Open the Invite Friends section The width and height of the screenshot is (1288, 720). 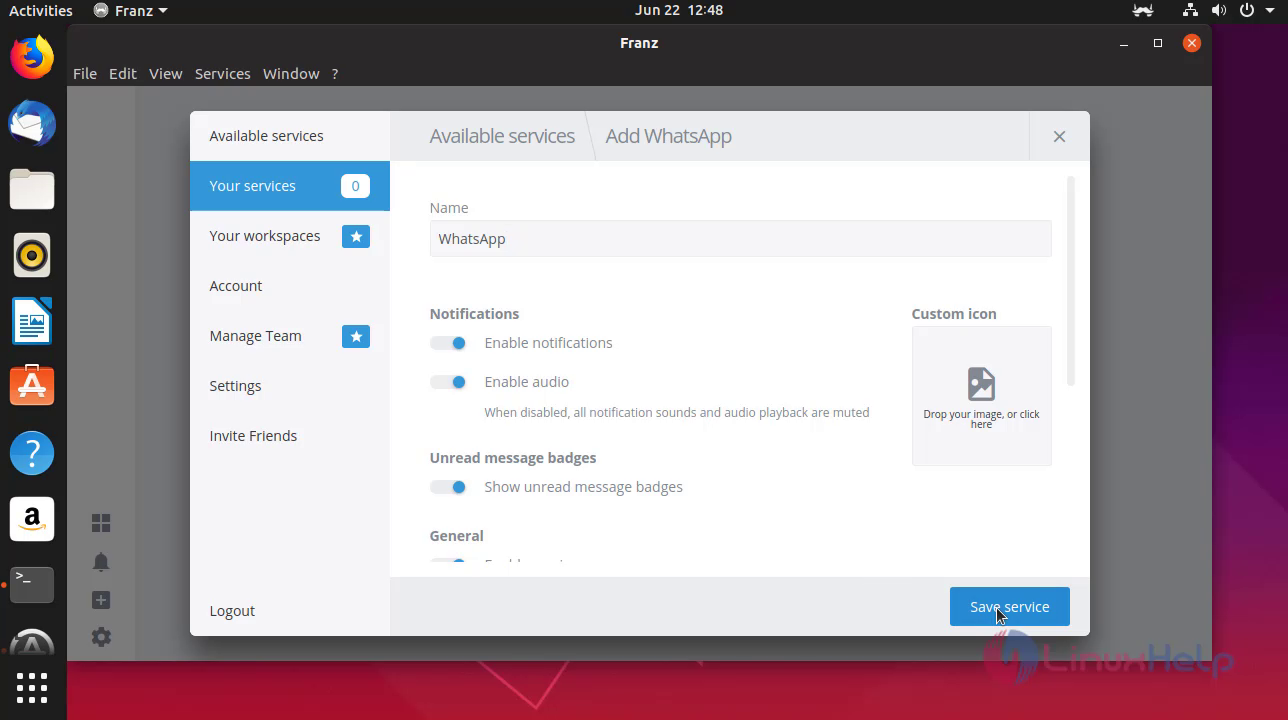(290, 436)
